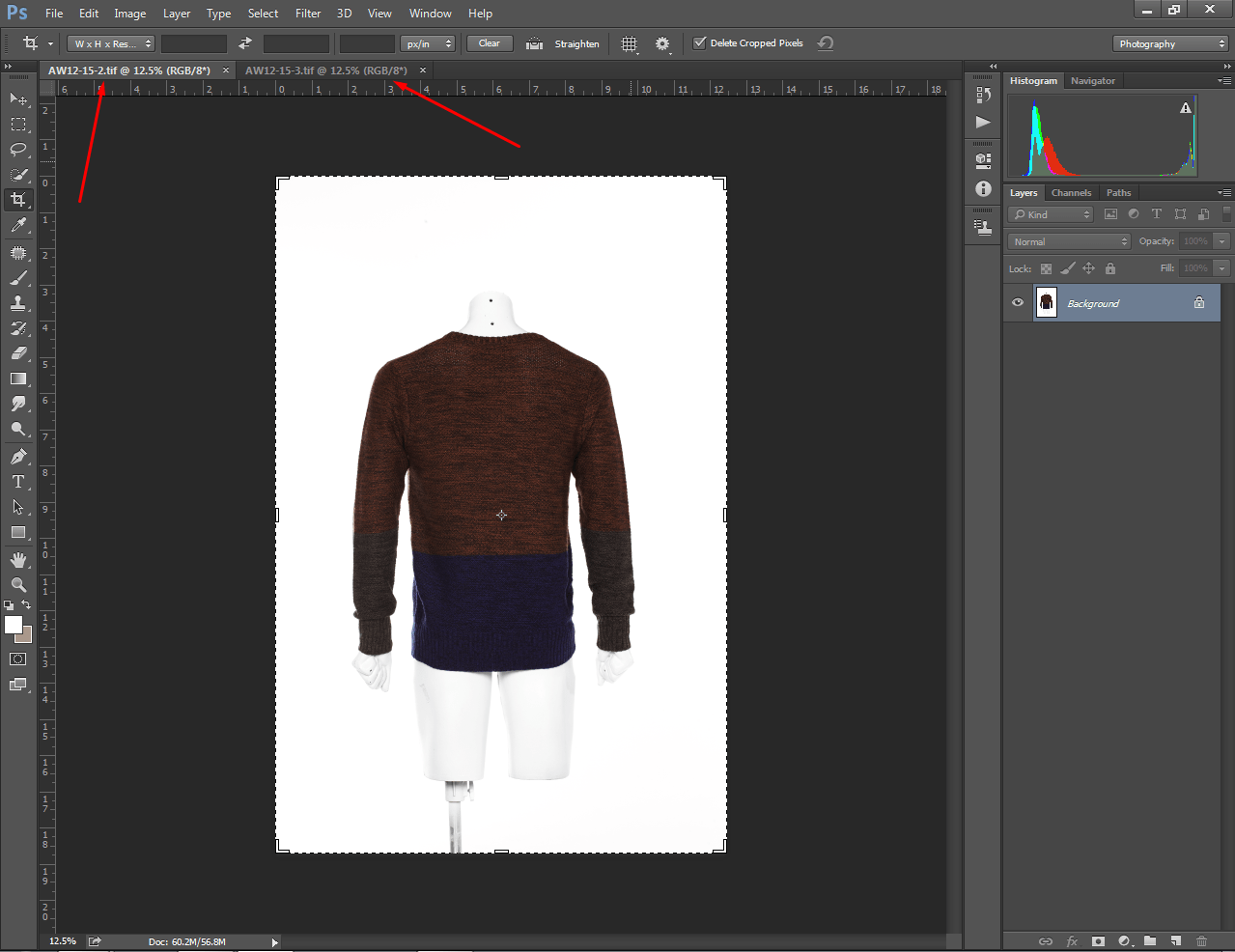Toggle lock image pixels brush icon

(x=1067, y=268)
